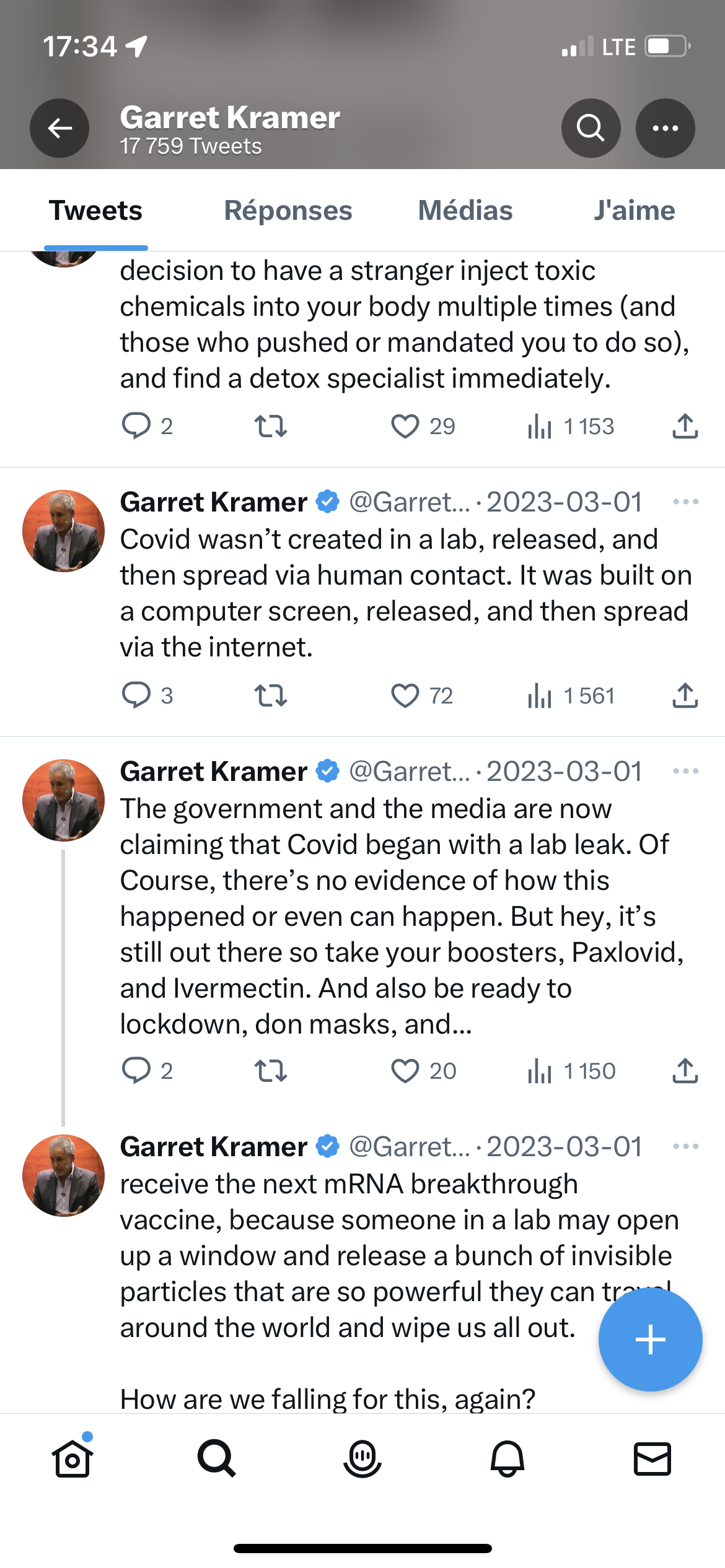Compose a new tweet with plus button

(650, 1339)
